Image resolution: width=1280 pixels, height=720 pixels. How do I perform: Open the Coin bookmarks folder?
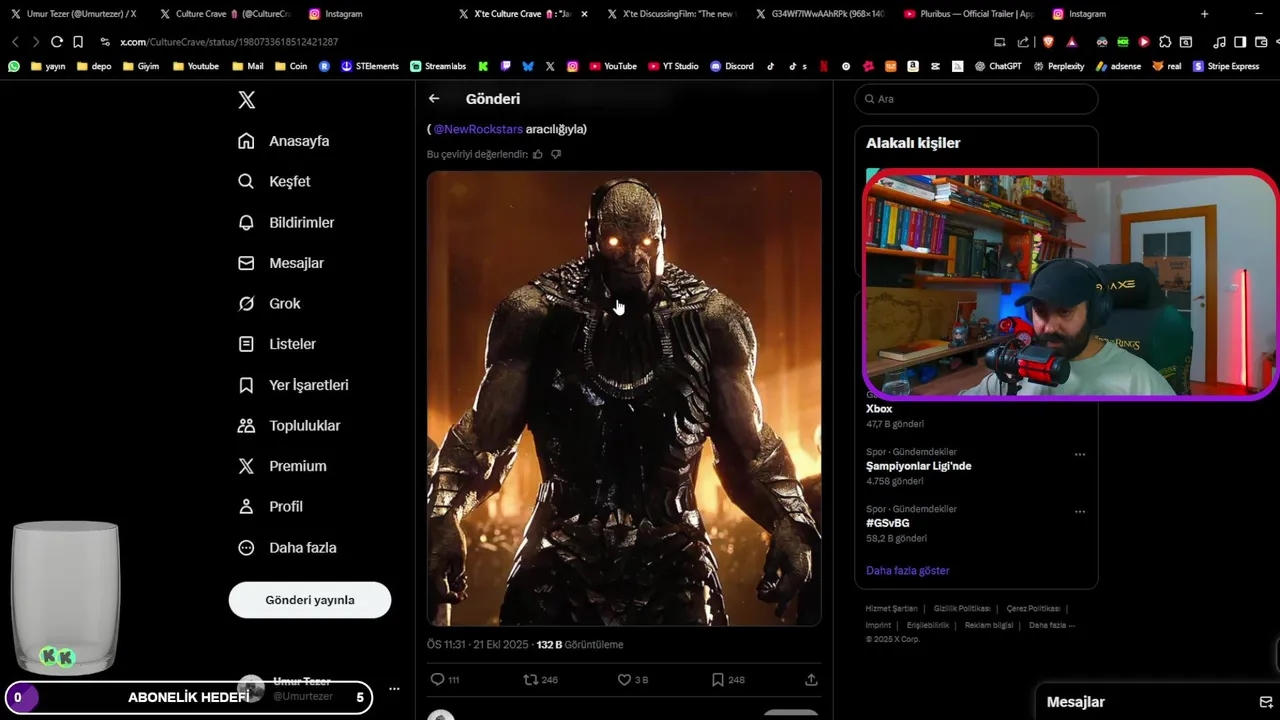tap(291, 66)
